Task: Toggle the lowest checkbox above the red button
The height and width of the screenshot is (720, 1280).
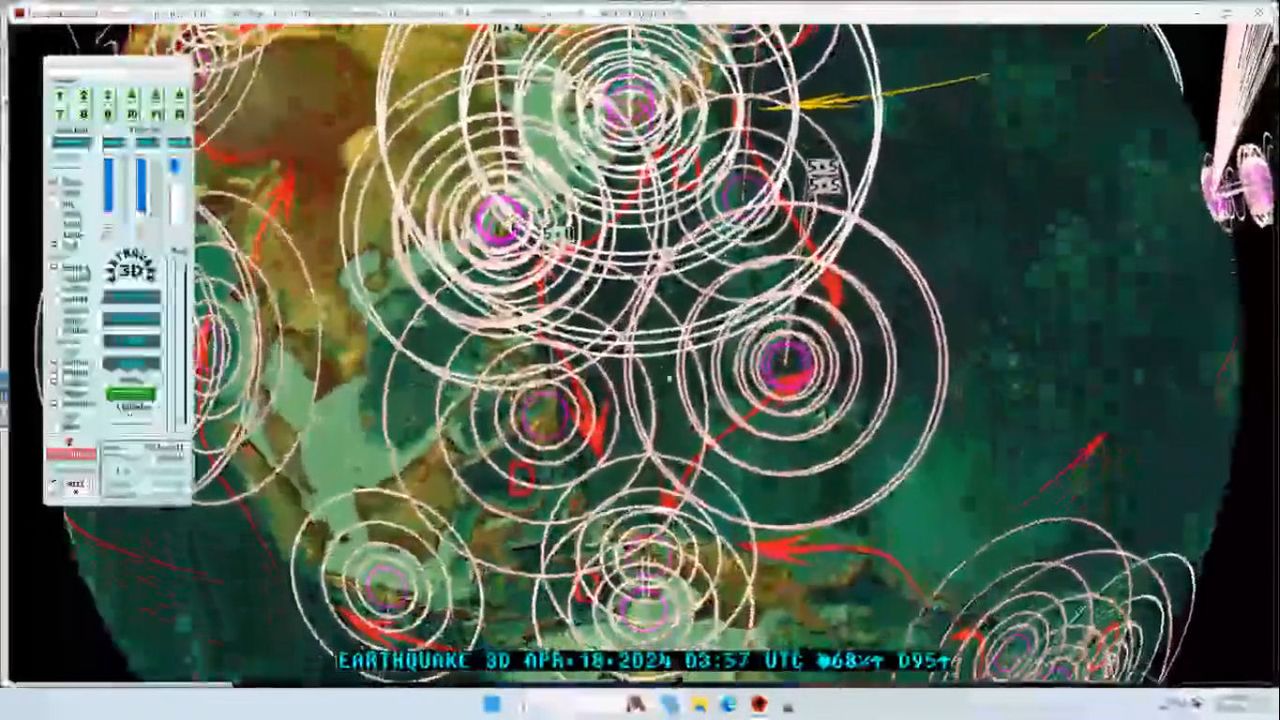Action: pos(55,427)
